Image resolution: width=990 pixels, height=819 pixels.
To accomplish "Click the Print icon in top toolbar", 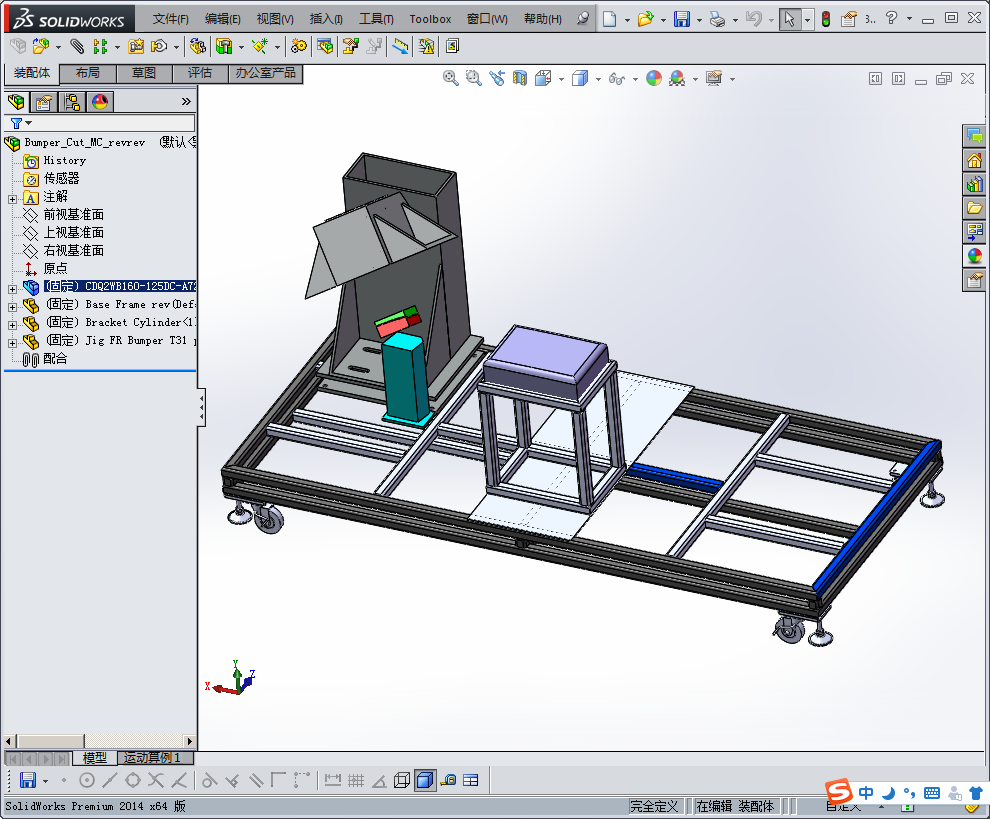I will point(717,19).
